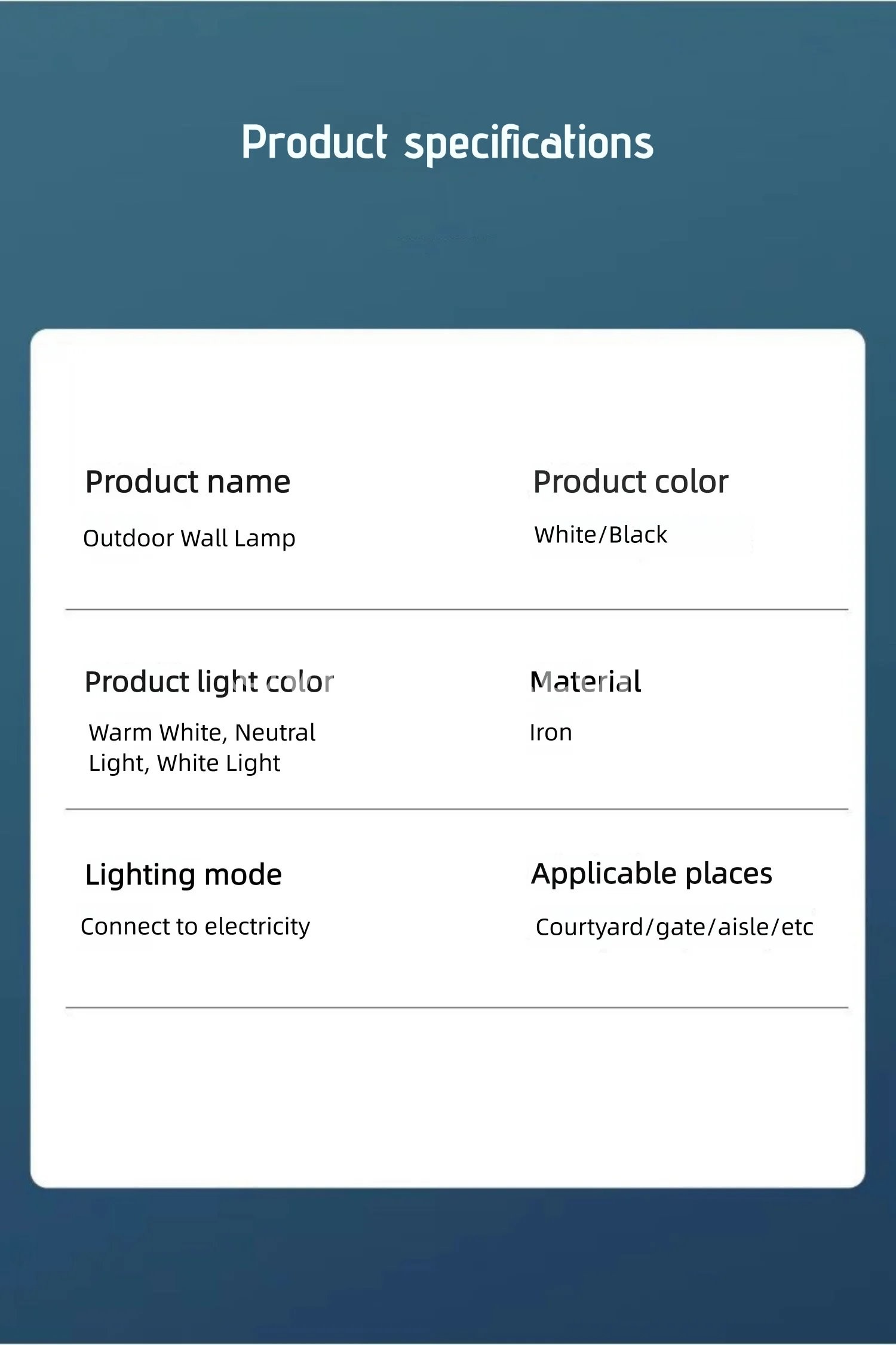The image size is (896, 1345).
Task: Select the "Applicable places" heading
Action: (x=652, y=874)
